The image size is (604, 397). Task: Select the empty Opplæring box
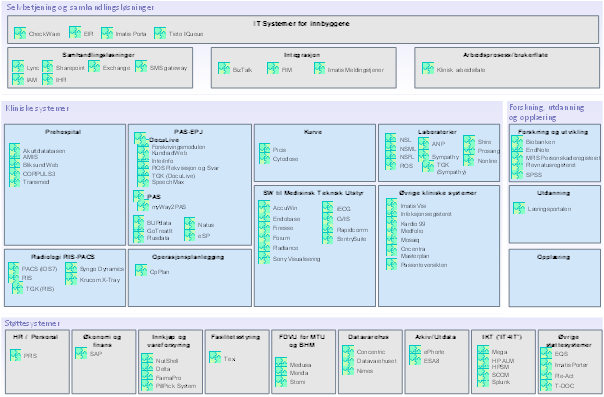pyautogui.click(x=554, y=278)
